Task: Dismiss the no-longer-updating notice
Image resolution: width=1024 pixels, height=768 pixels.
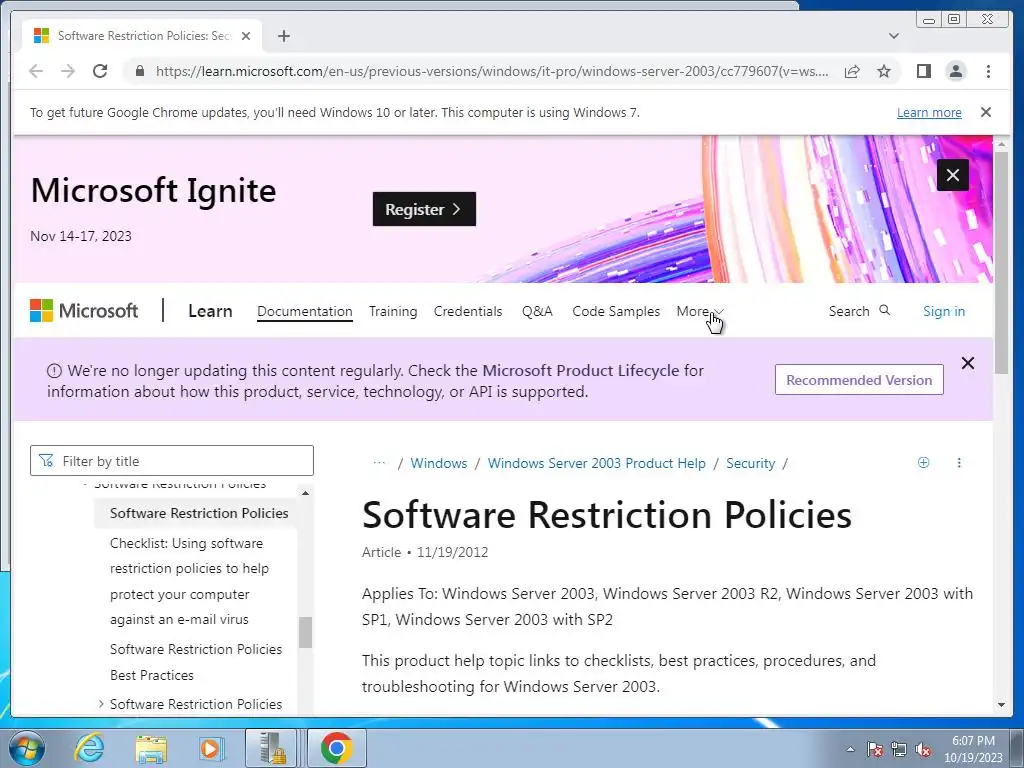Action: tap(968, 363)
